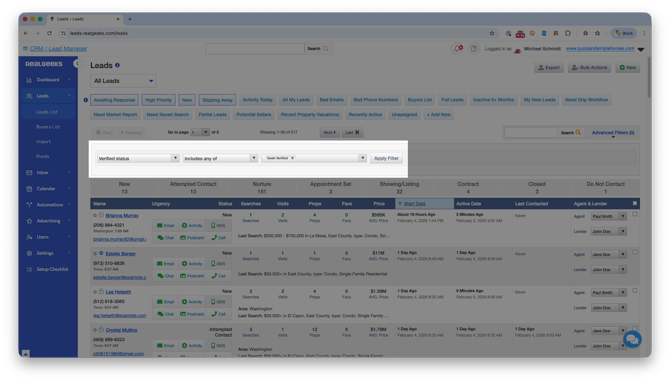Jump to the Last page

tap(352, 132)
